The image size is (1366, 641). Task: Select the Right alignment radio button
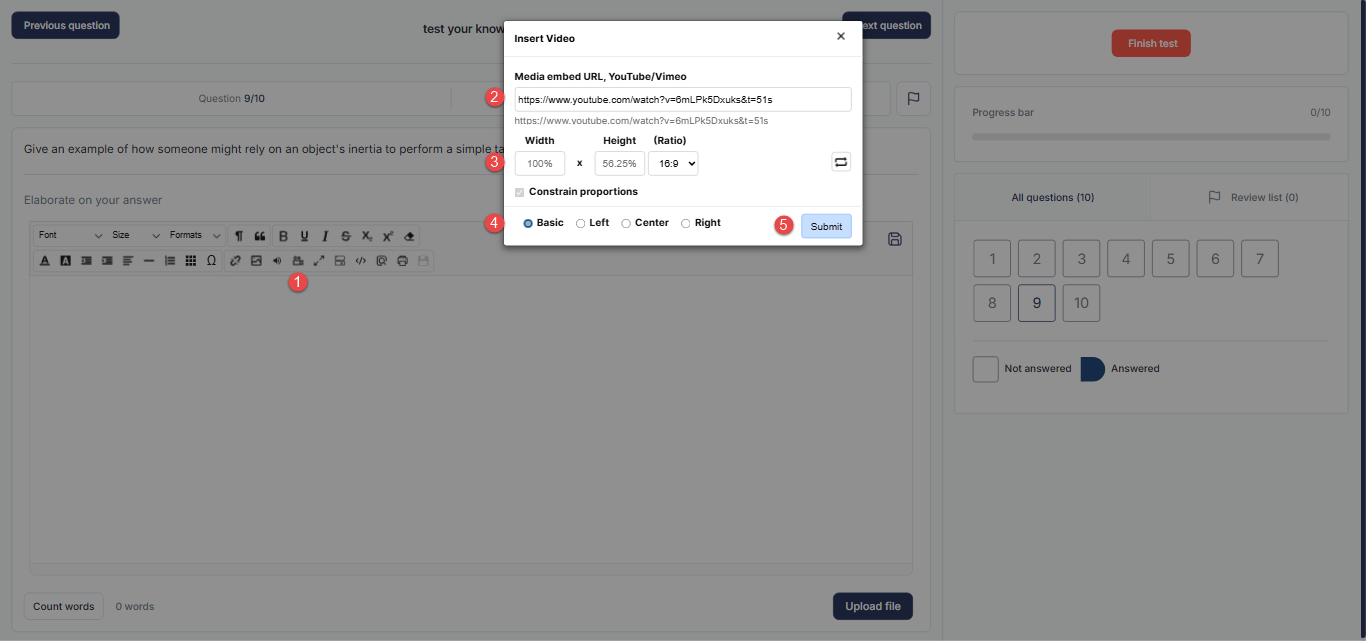[x=686, y=223]
